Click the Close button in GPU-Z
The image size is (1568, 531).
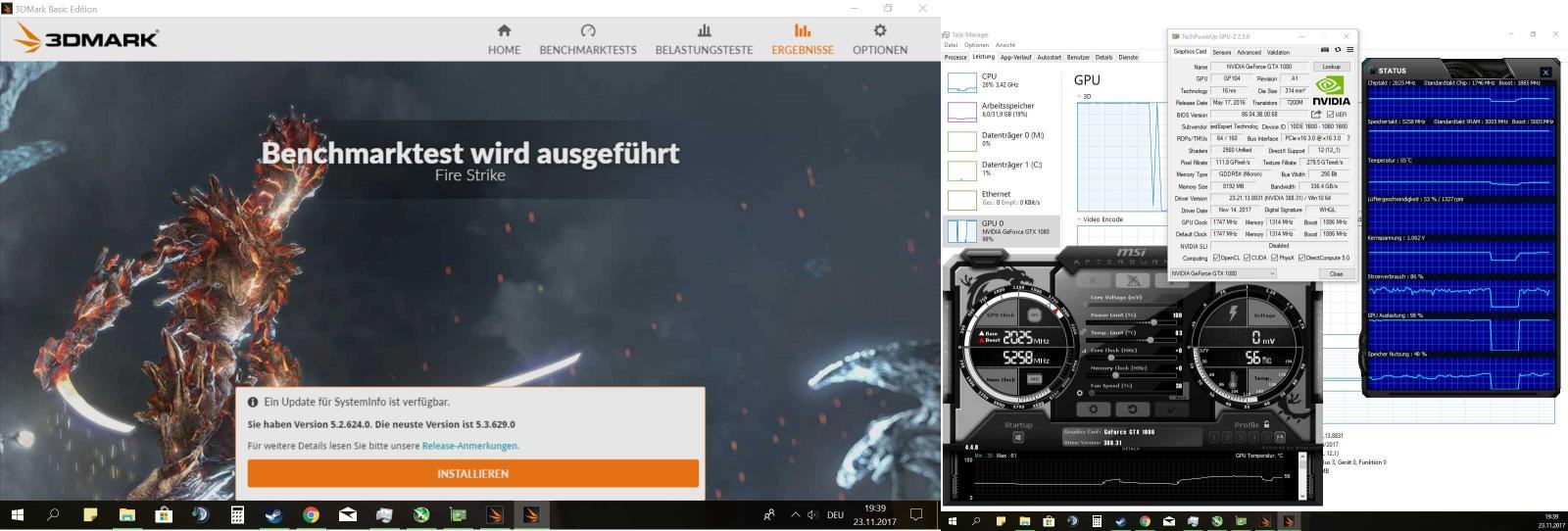(1336, 274)
